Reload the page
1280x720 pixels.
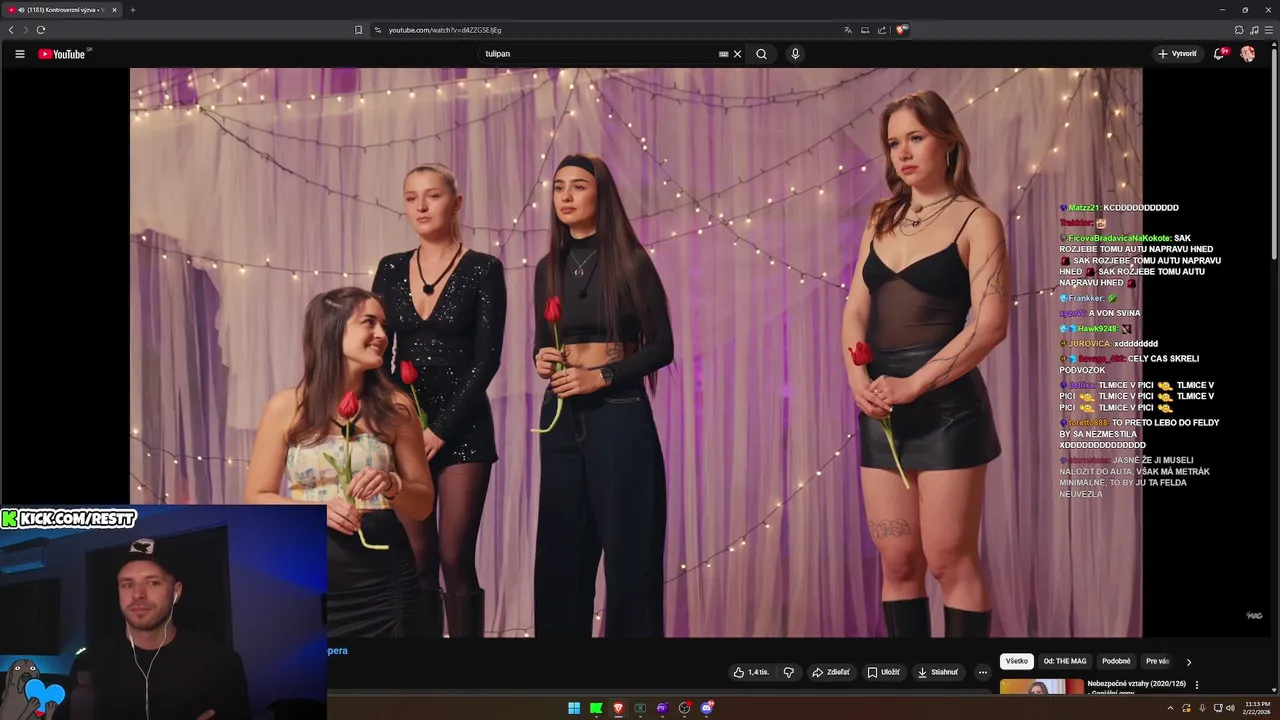coord(41,30)
